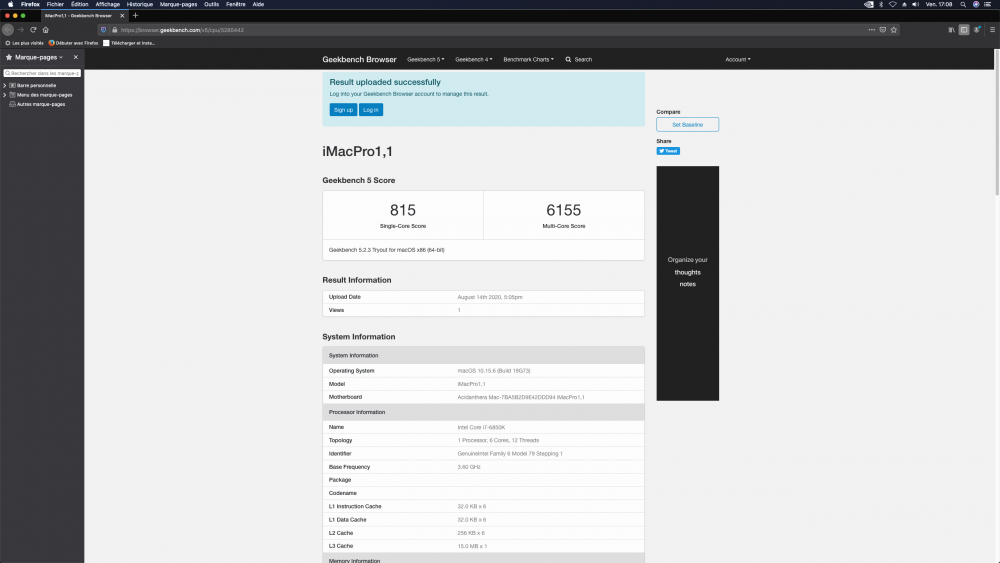Save page to Pocket icon

tap(883, 30)
